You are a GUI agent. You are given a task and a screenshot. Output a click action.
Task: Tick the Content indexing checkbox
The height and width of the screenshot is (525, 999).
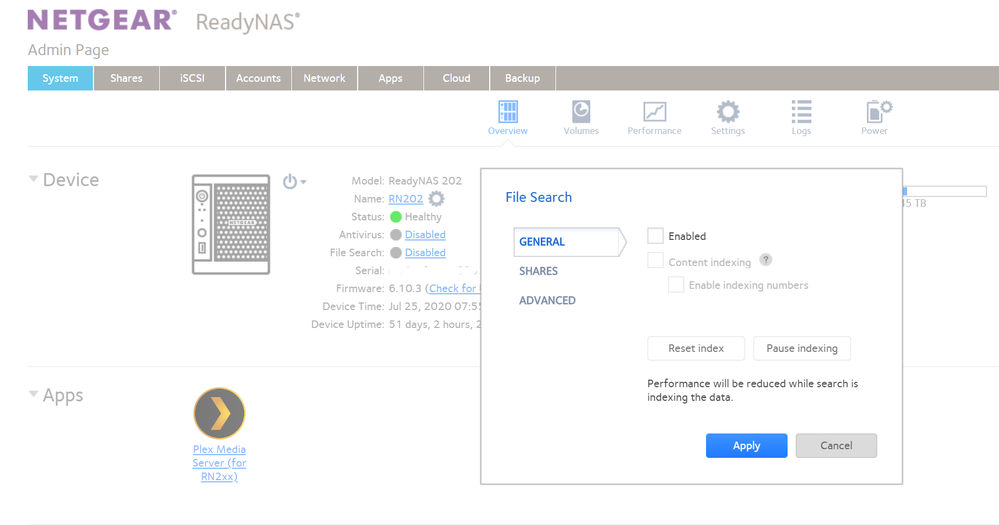[x=656, y=261]
